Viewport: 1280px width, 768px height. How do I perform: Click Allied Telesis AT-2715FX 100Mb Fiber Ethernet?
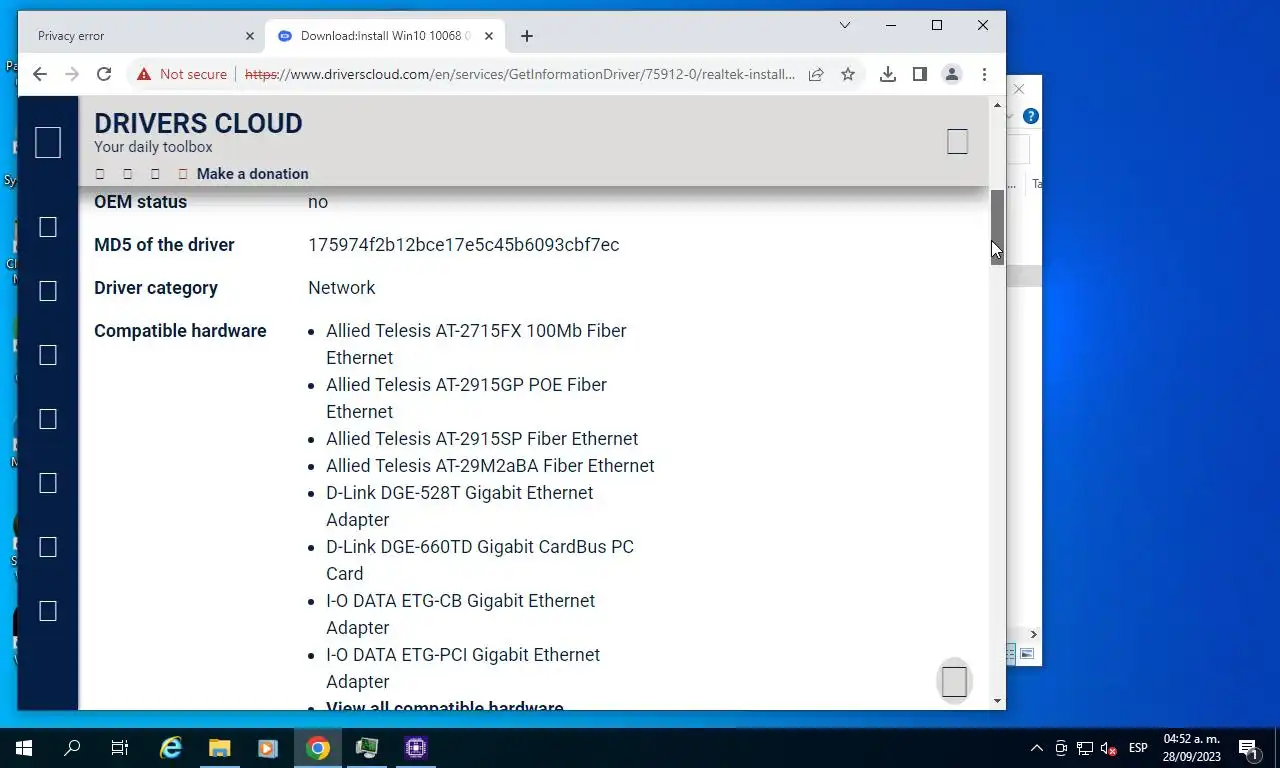[x=476, y=344]
